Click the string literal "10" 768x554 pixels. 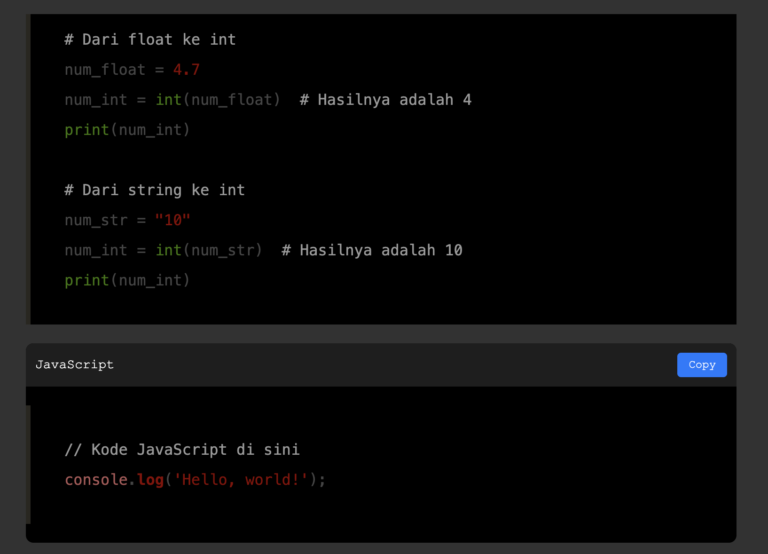[x=172, y=220]
